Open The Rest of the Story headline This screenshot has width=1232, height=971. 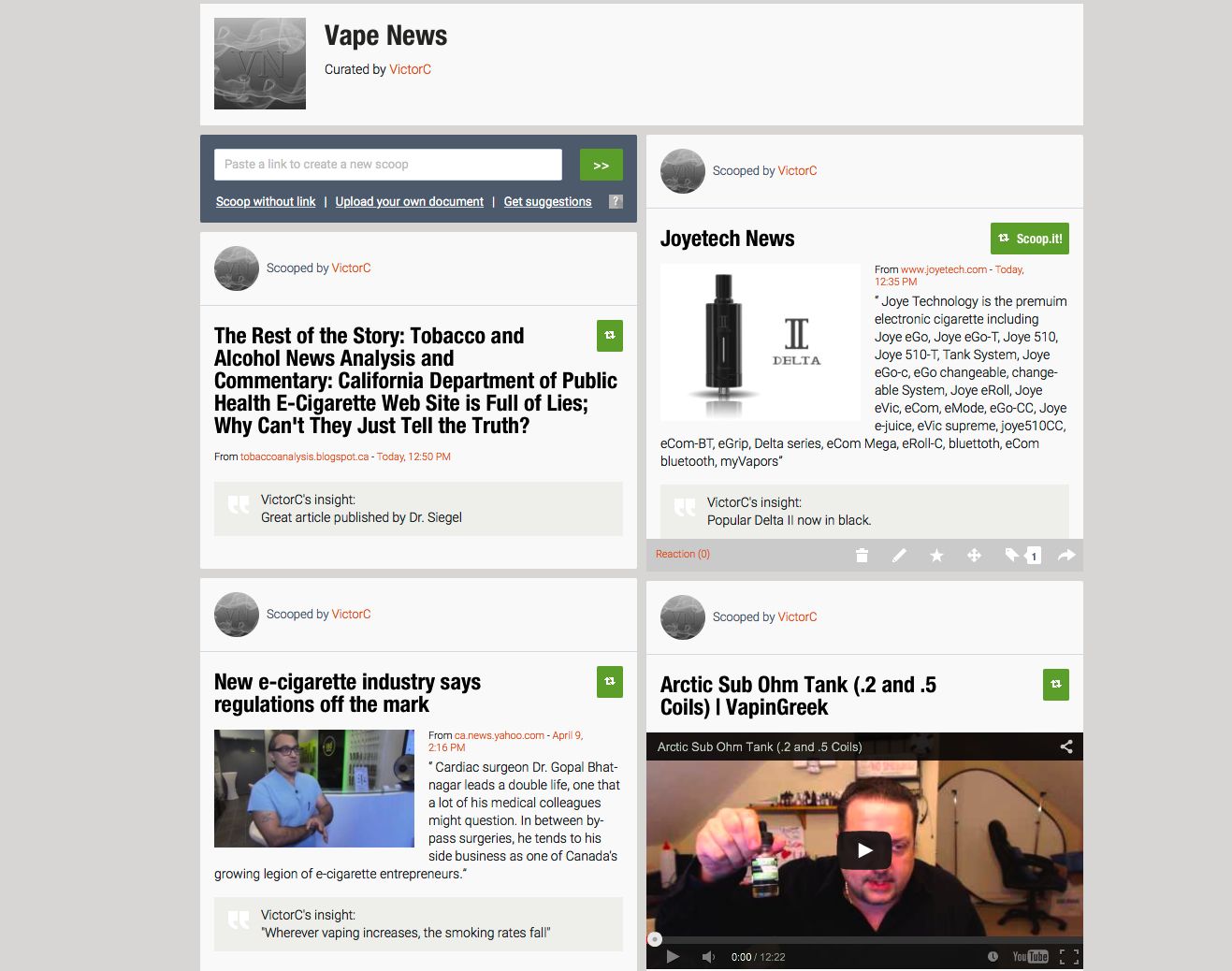click(x=415, y=381)
